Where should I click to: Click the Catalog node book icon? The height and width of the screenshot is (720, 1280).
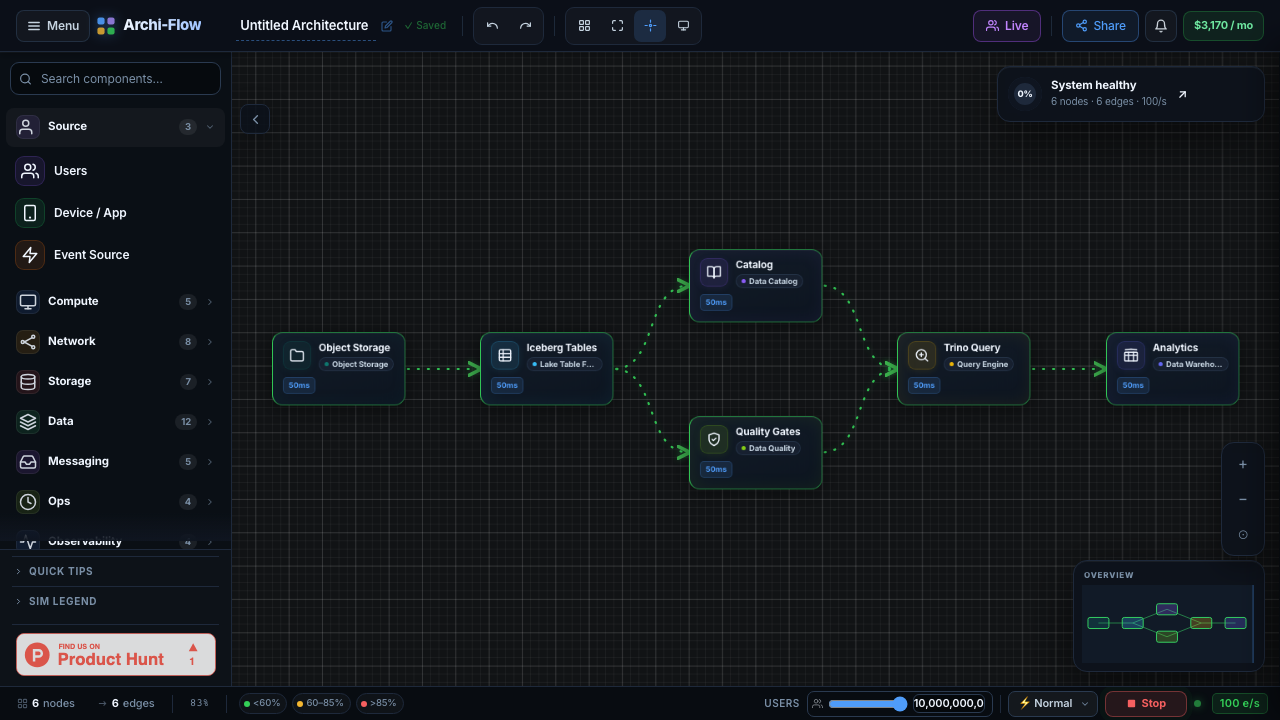[x=714, y=272]
